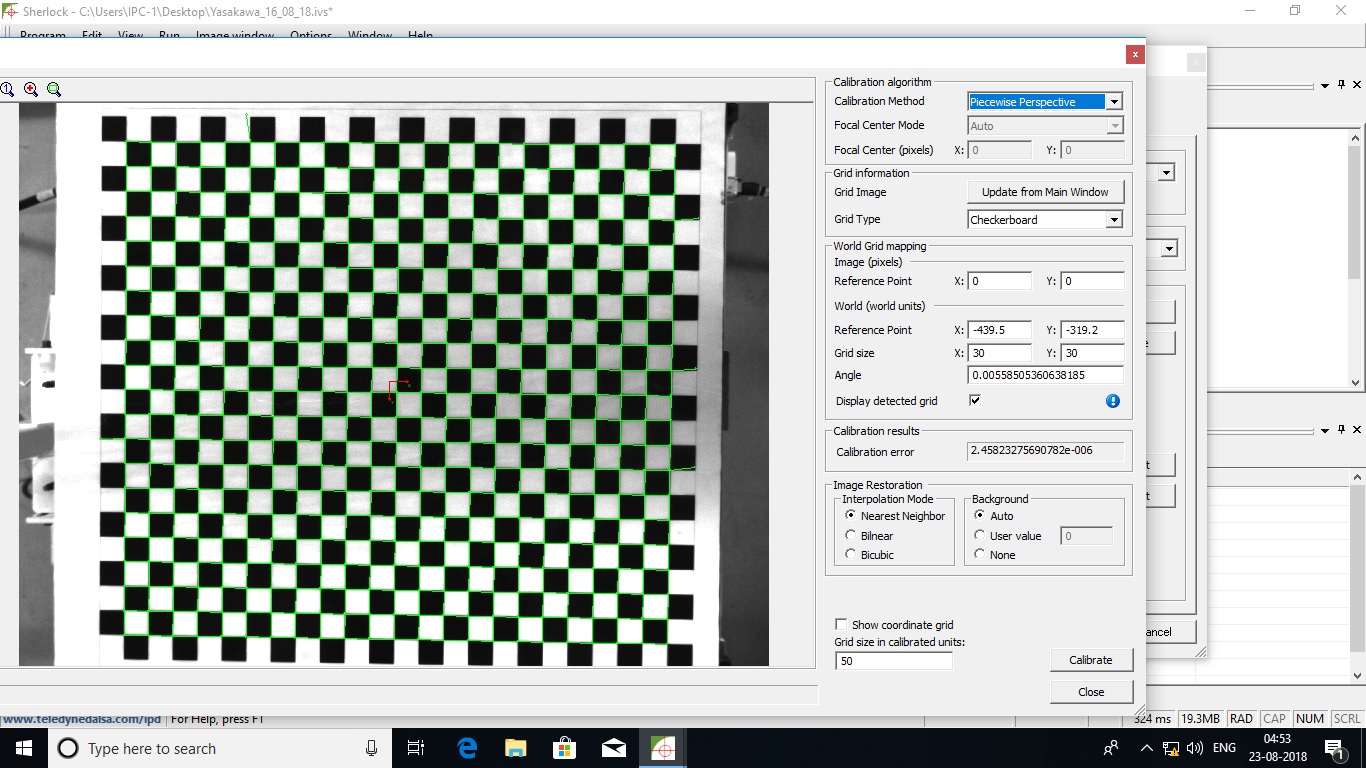Viewport: 1366px width, 768px height.
Task: Click the zoom 1:1 magnifier icon
Action: (x=6, y=89)
